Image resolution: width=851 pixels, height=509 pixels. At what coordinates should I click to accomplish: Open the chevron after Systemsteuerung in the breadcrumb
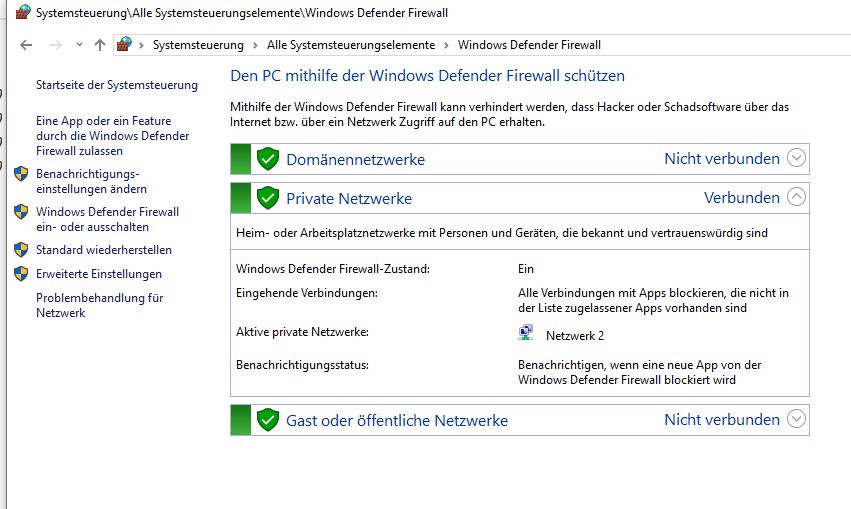255,45
